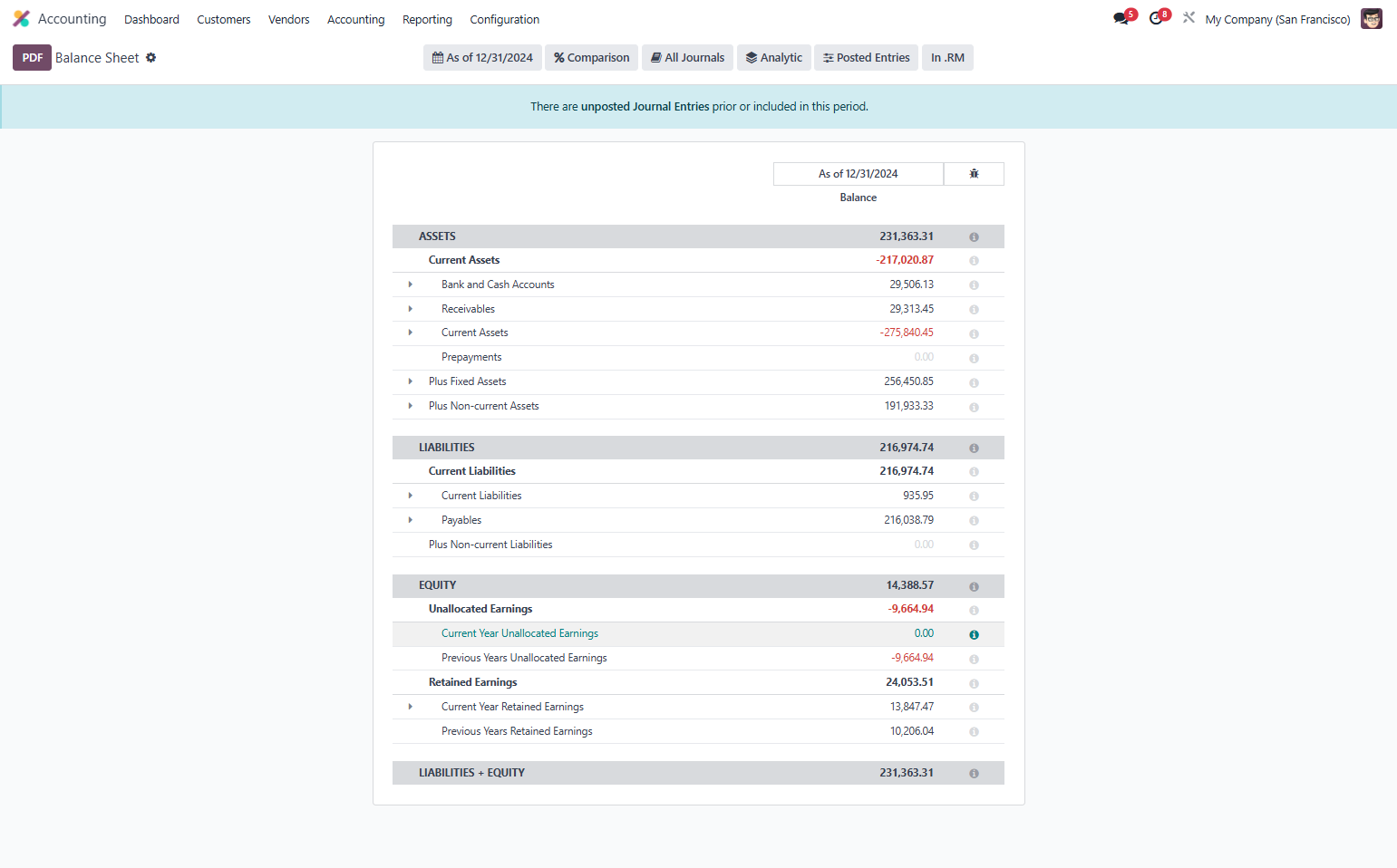Click the Dashboard menu item
The image size is (1397, 868).
coord(151,19)
